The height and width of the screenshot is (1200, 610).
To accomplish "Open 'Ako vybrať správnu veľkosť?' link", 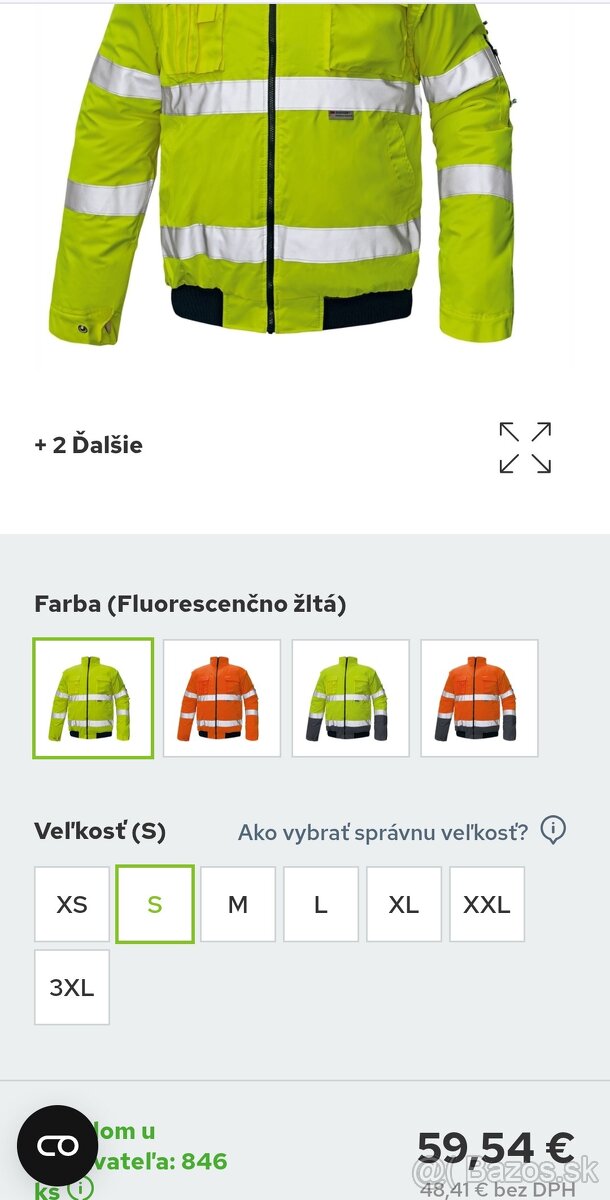I will 382,832.
